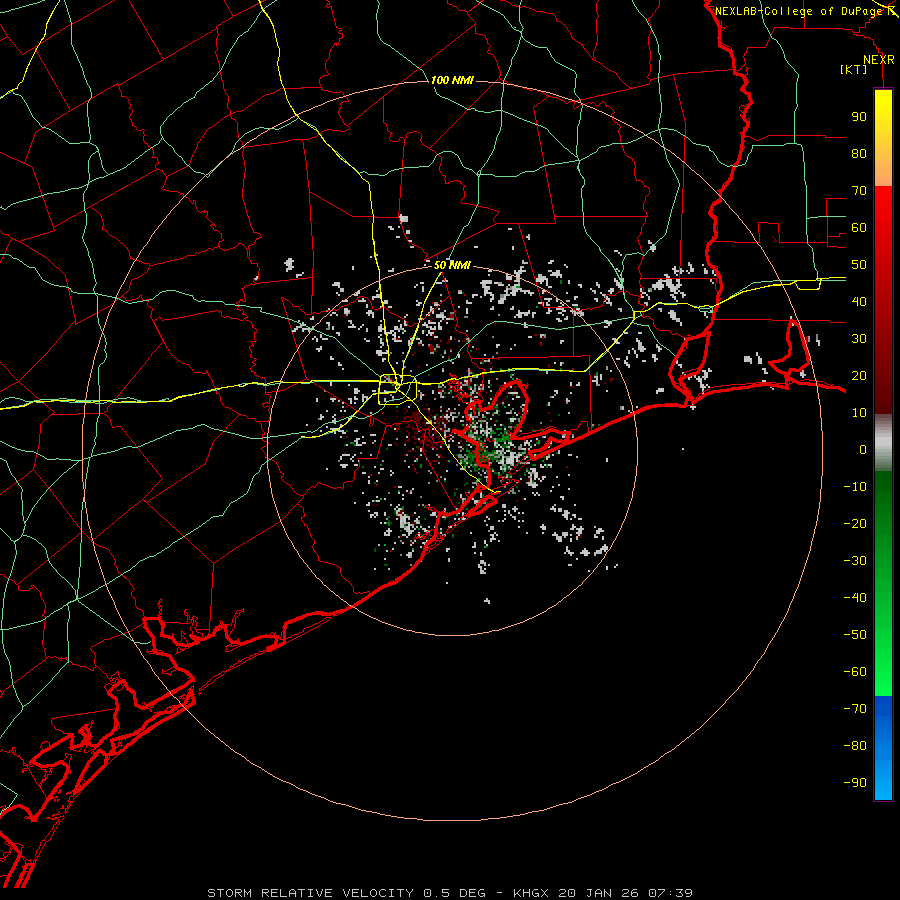Pick the legend value -50

coord(855,635)
